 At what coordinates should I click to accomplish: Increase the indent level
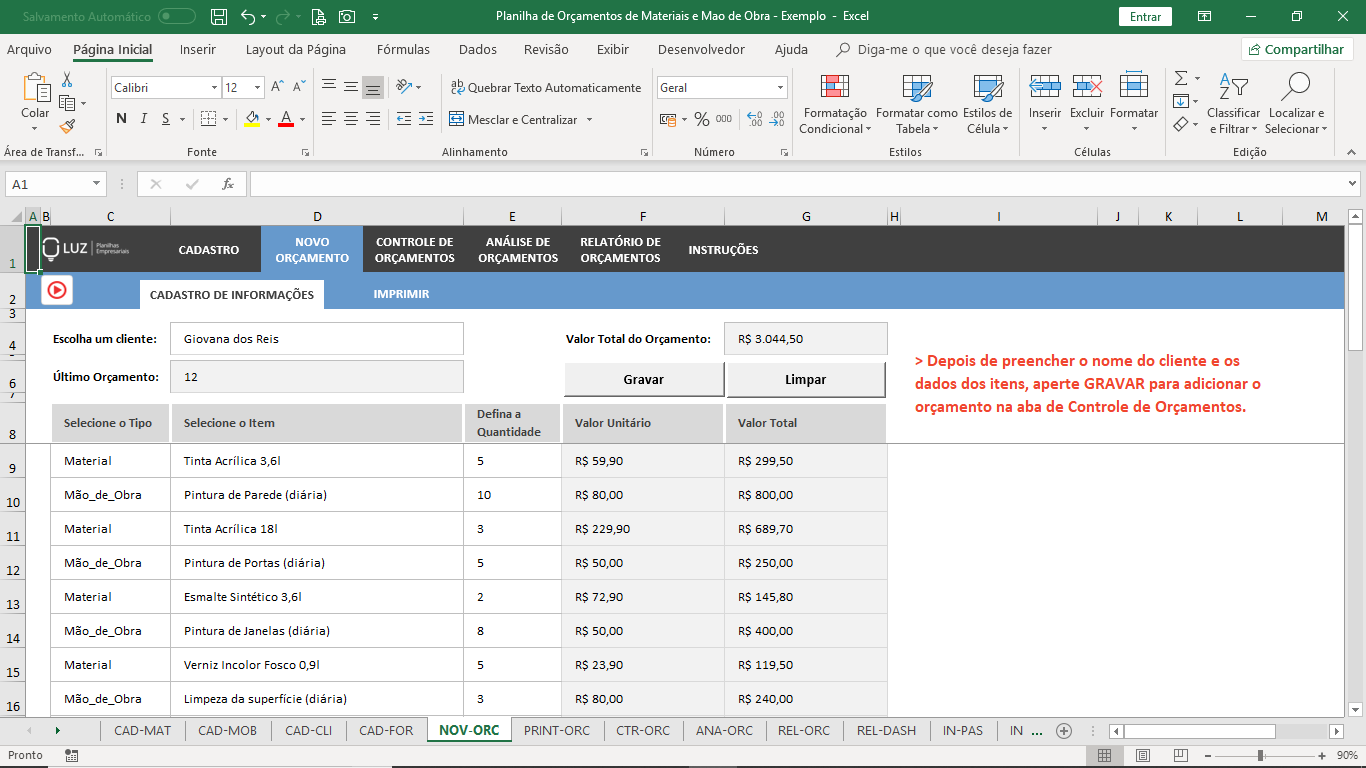pyautogui.click(x=426, y=119)
